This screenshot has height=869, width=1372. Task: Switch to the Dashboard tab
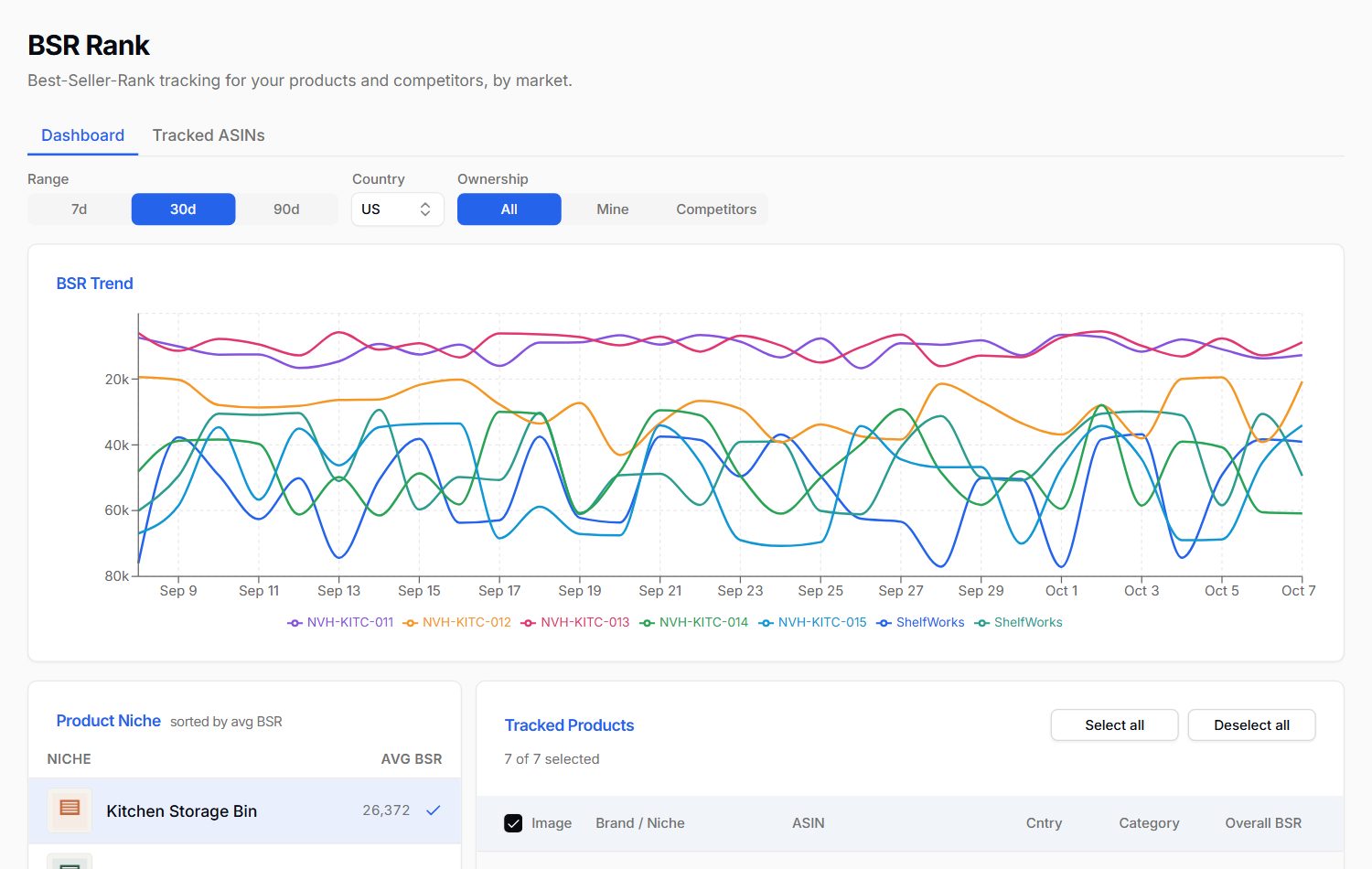tap(82, 135)
